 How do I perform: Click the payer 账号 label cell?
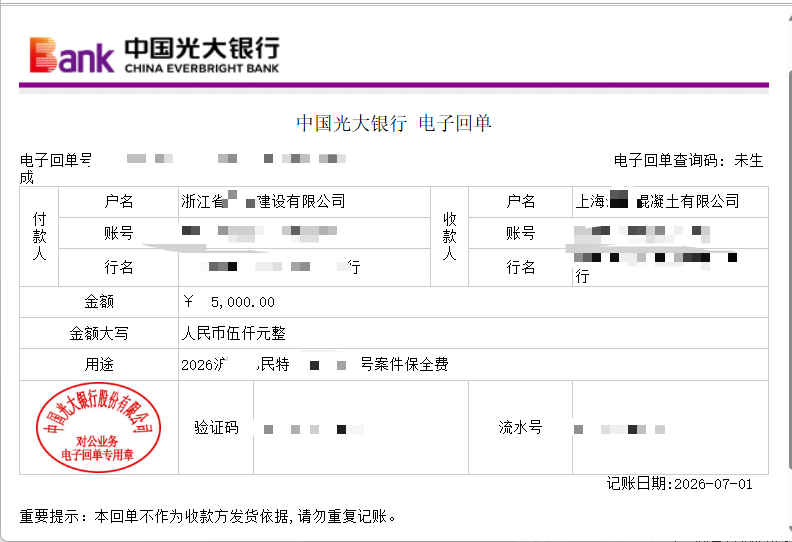(x=119, y=233)
